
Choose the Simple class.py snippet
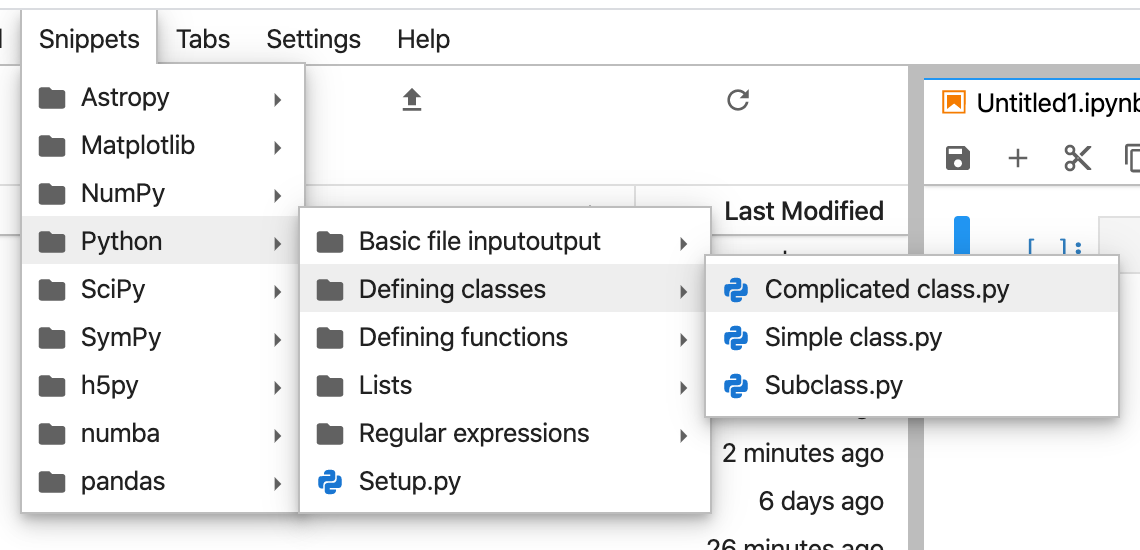click(x=853, y=338)
